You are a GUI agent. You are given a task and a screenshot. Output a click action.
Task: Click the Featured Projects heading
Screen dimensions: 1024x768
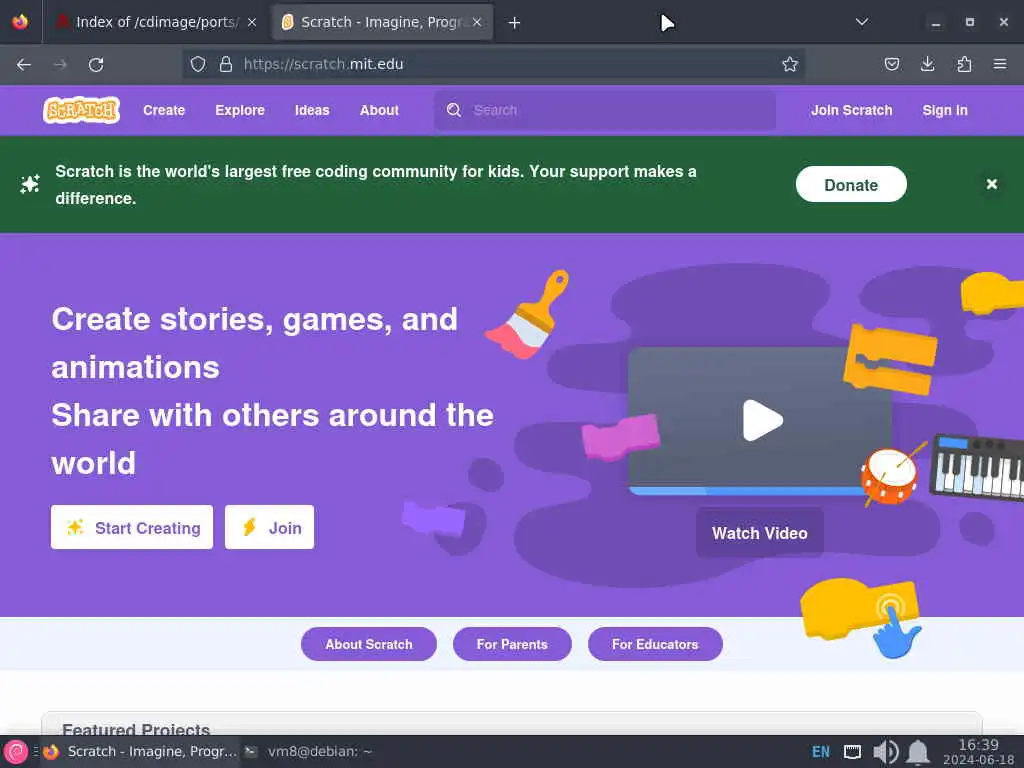(136, 729)
